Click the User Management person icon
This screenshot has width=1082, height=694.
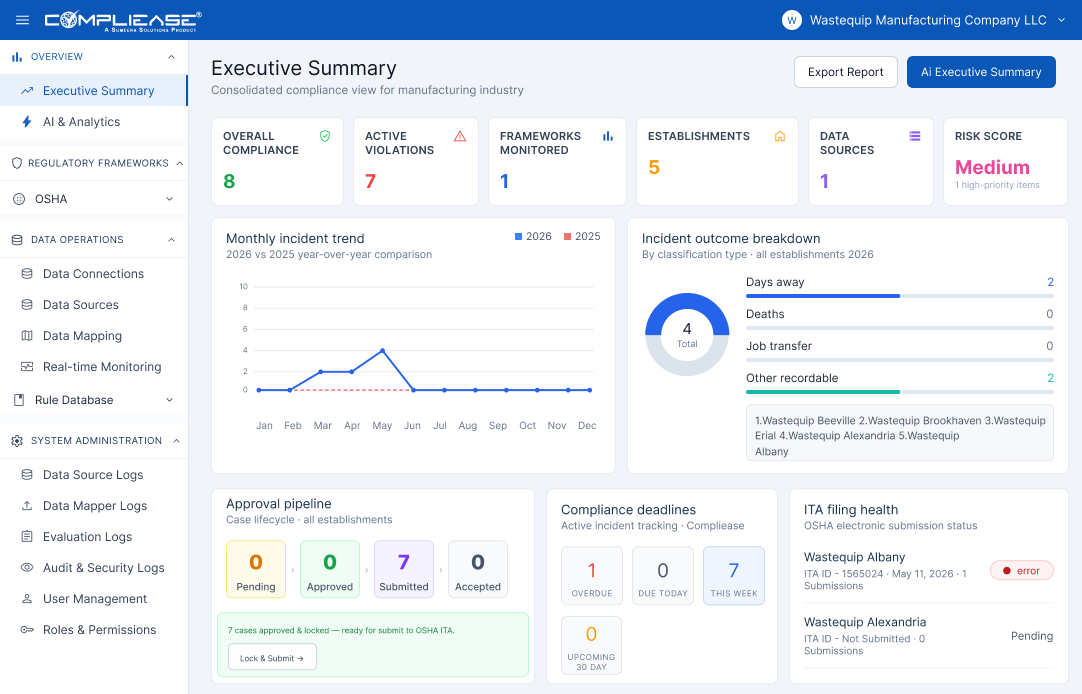pyautogui.click(x=27, y=599)
